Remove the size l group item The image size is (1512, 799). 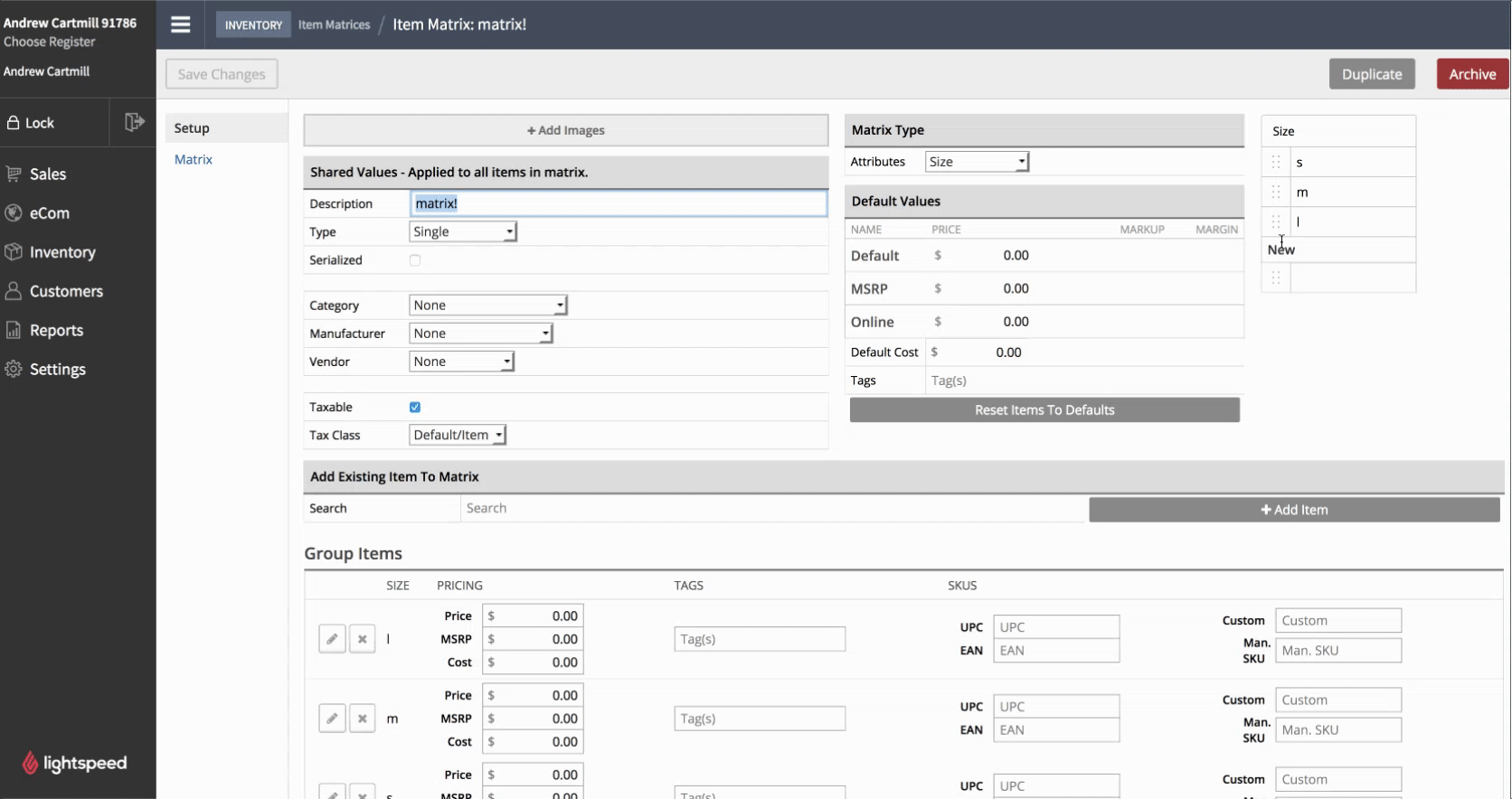(x=362, y=639)
